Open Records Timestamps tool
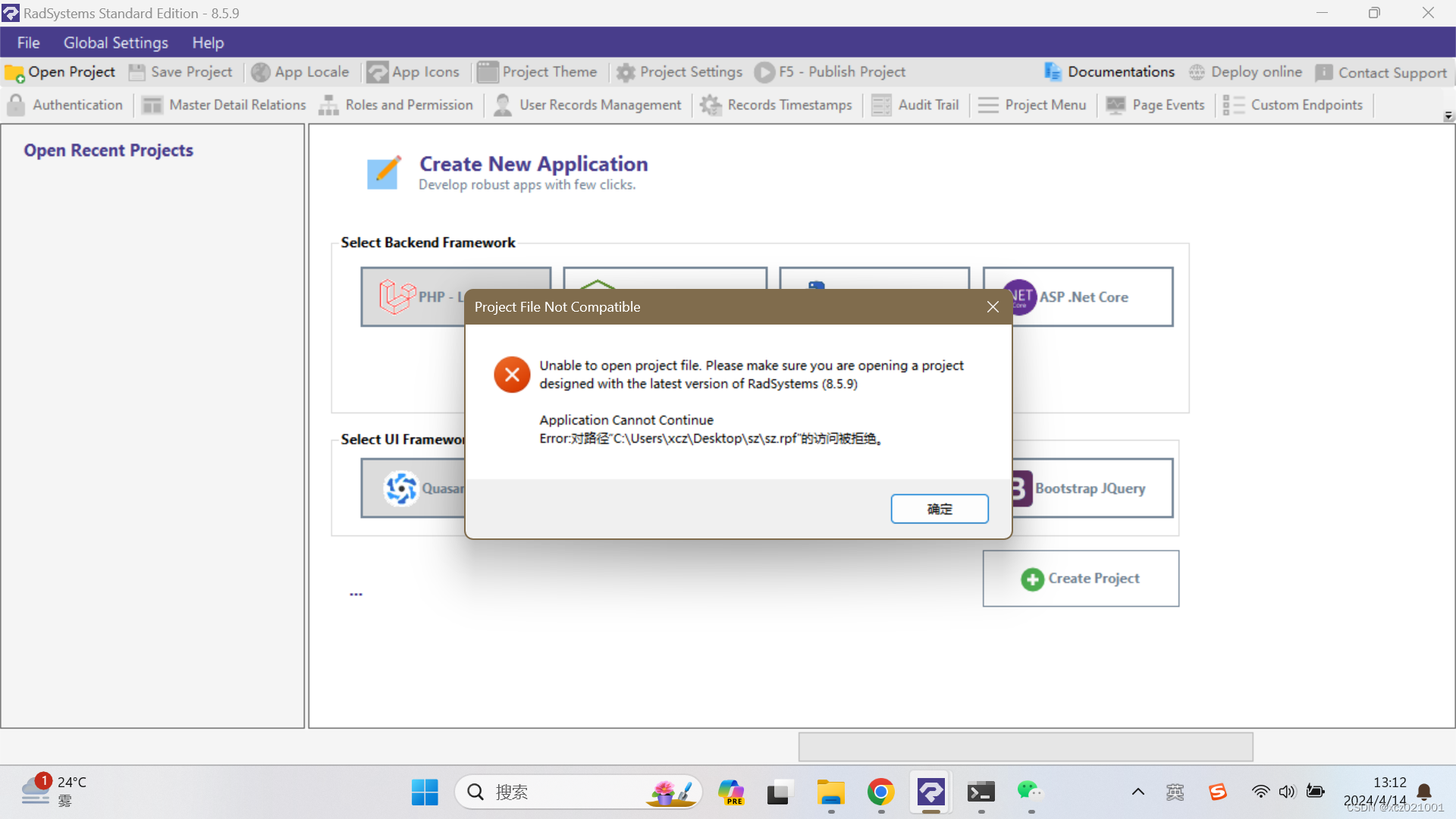Viewport: 1456px width, 819px height. tap(777, 105)
